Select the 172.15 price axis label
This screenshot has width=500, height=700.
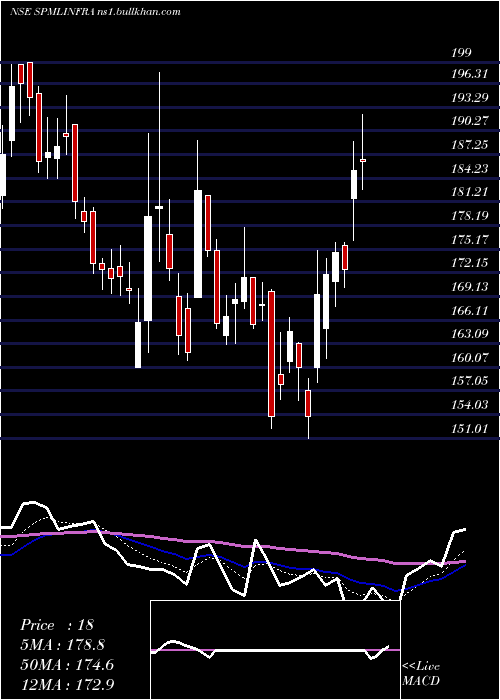click(470, 263)
